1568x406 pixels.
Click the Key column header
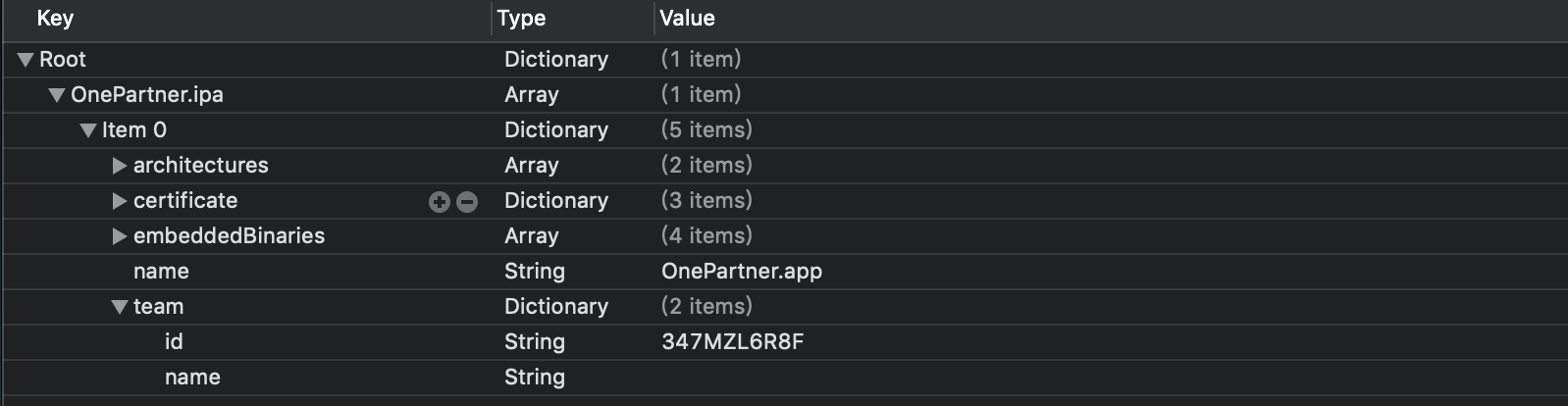pos(55,19)
